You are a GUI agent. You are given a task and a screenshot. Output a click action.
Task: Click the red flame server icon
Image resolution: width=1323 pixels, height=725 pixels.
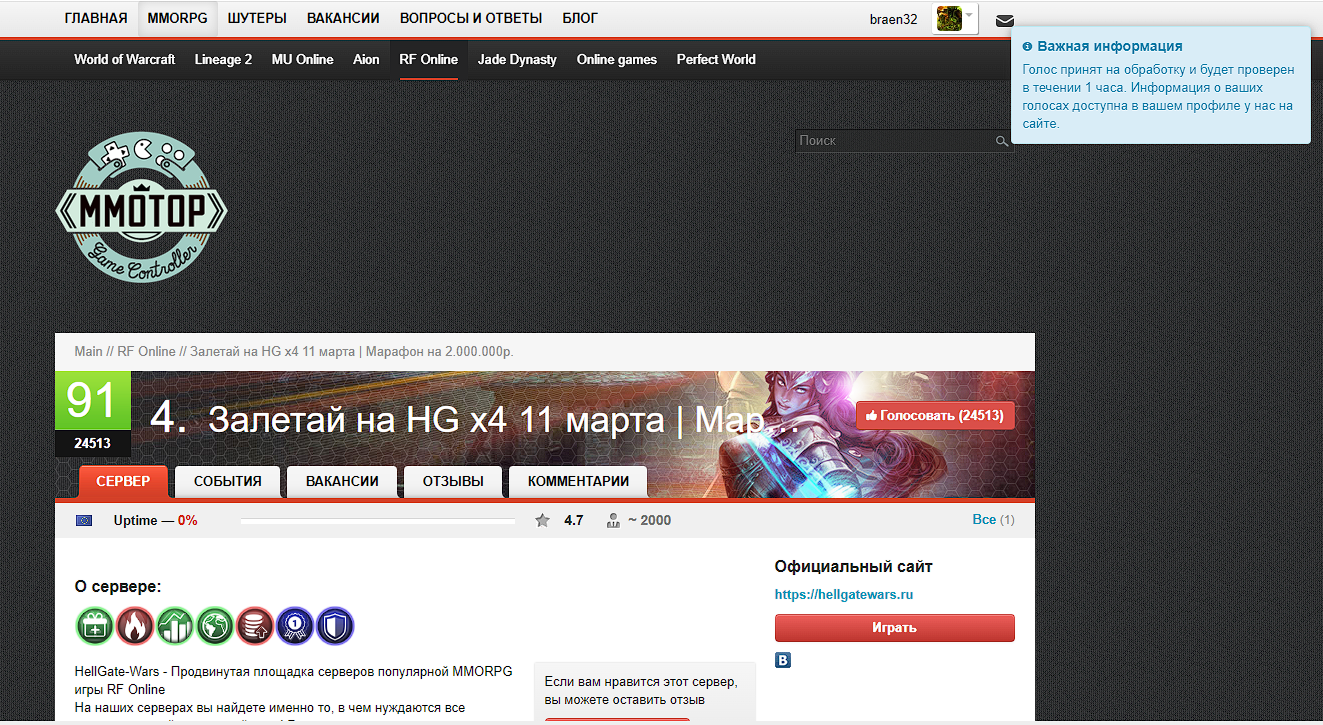pyautogui.click(x=135, y=626)
